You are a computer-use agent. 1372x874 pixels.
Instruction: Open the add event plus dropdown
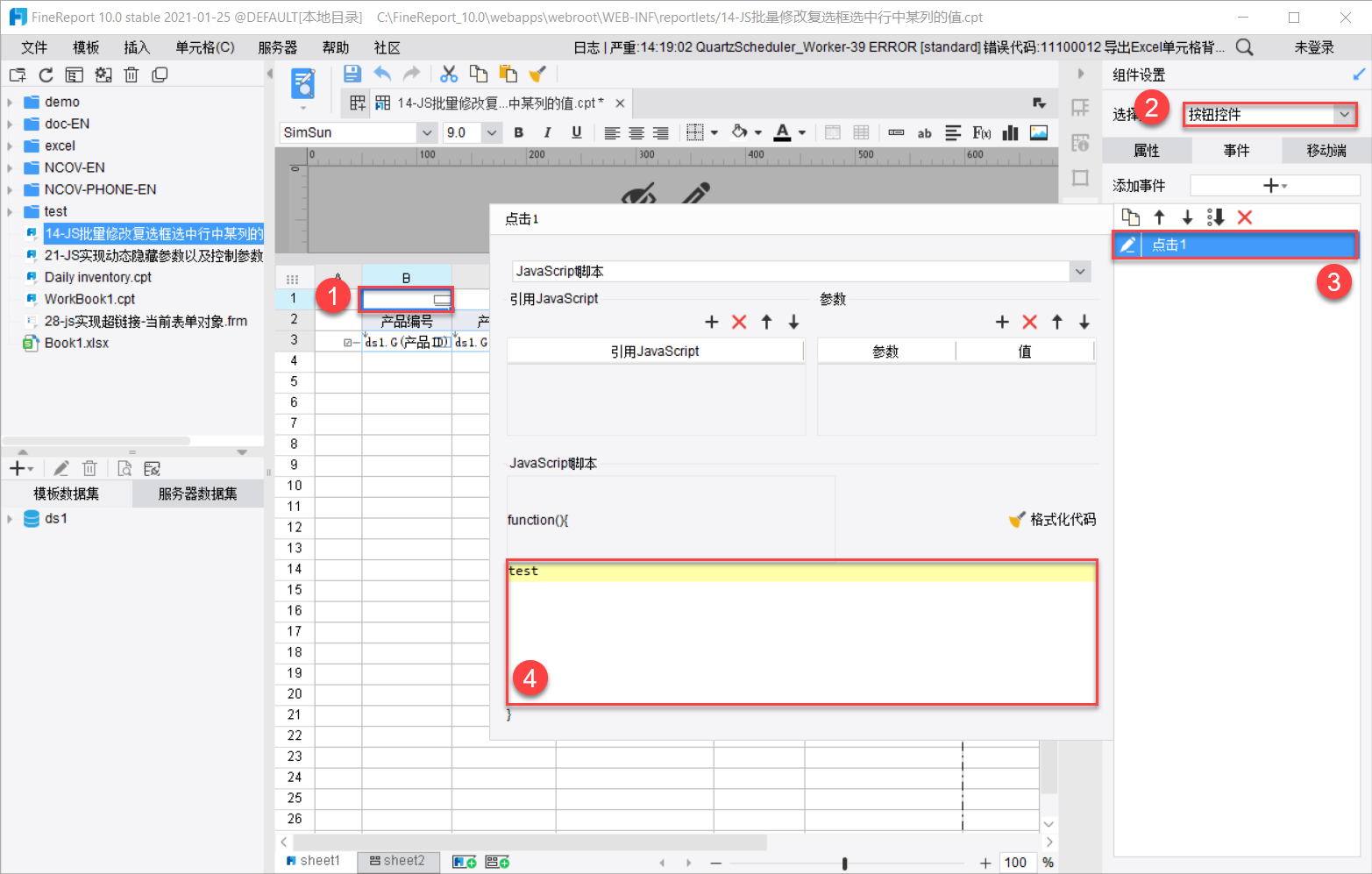pos(1275,186)
